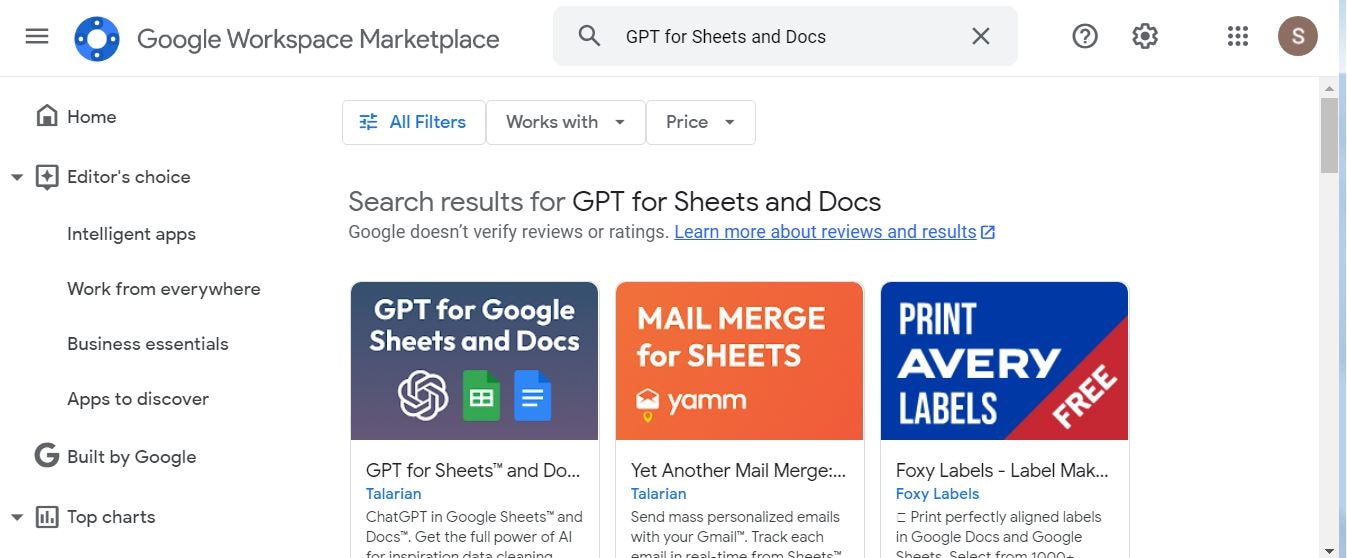Collapse the Top charts section
The height and width of the screenshot is (558, 1347).
(17, 518)
